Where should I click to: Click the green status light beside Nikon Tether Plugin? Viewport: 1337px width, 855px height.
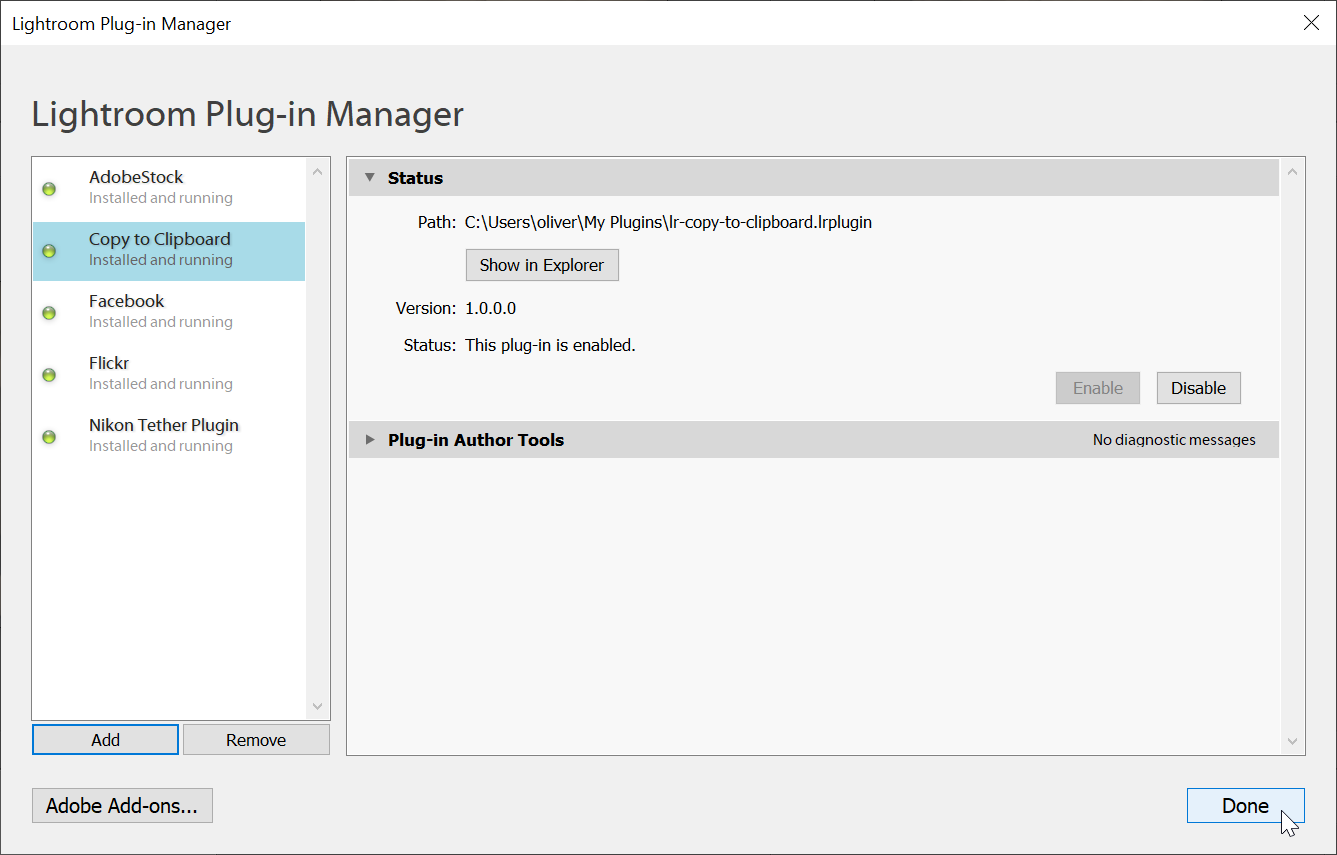[x=48, y=437]
